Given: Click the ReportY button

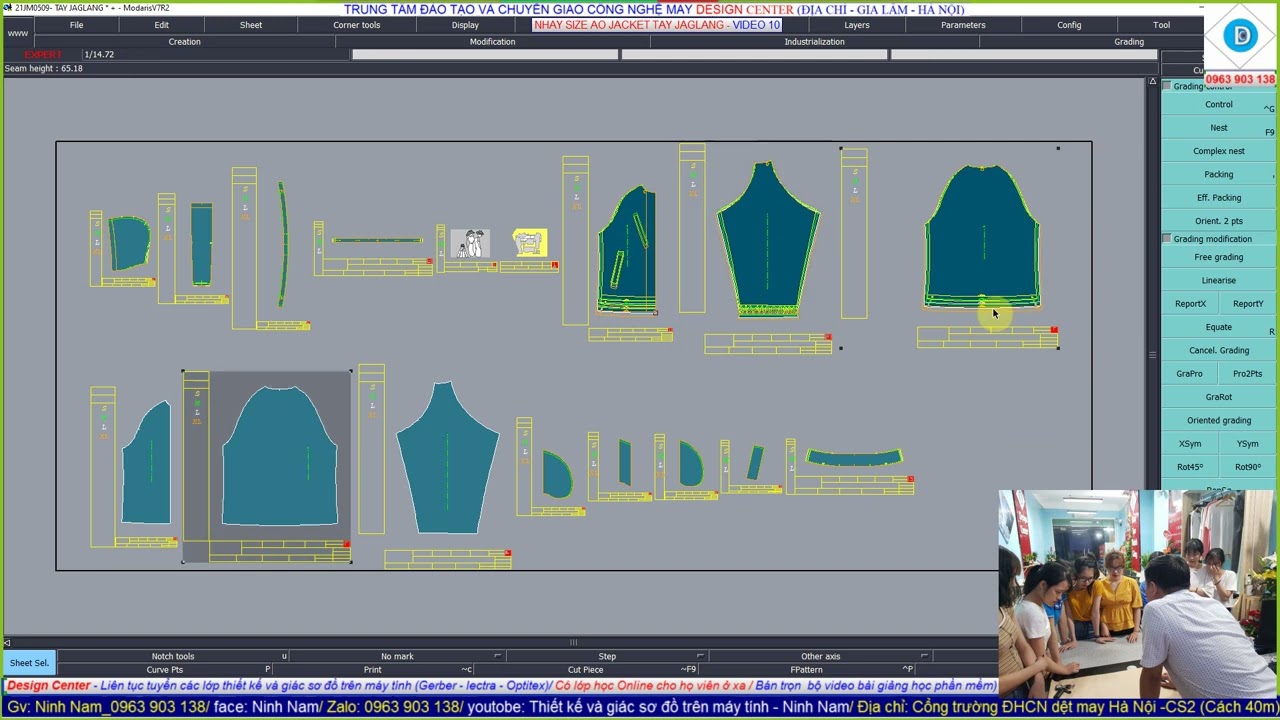Looking at the screenshot, I should [x=1247, y=304].
